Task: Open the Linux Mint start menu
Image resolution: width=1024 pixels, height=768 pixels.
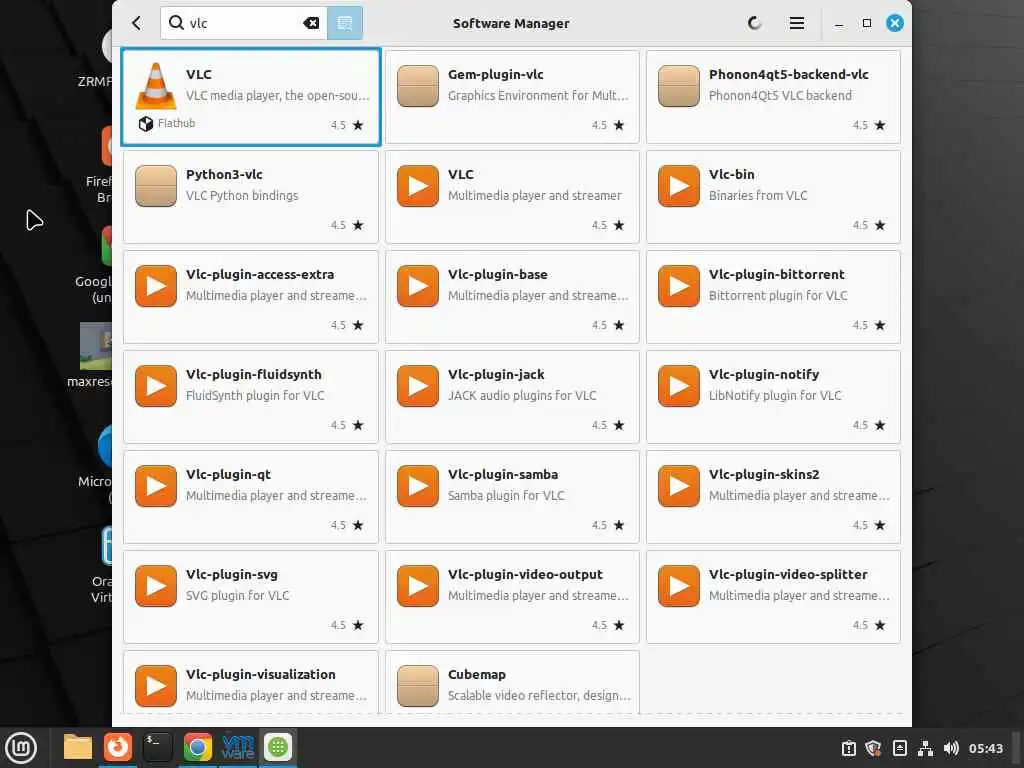Action: [21, 748]
